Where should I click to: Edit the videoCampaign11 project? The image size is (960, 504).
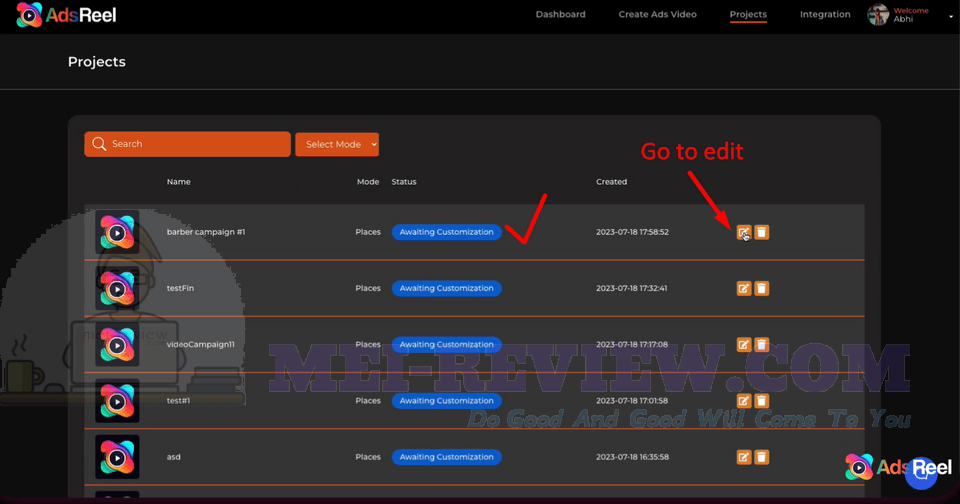click(x=743, y=345)
